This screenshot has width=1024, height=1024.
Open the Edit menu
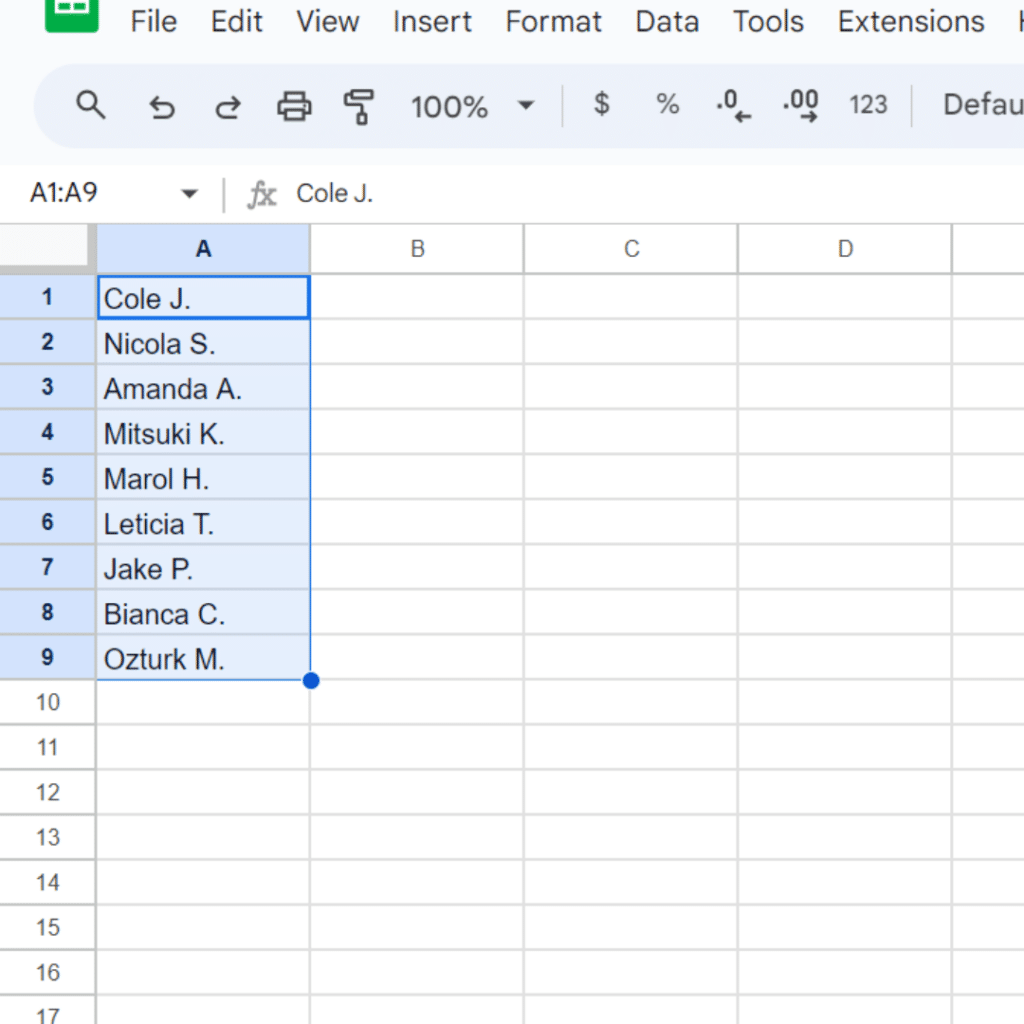coord(236,22)
